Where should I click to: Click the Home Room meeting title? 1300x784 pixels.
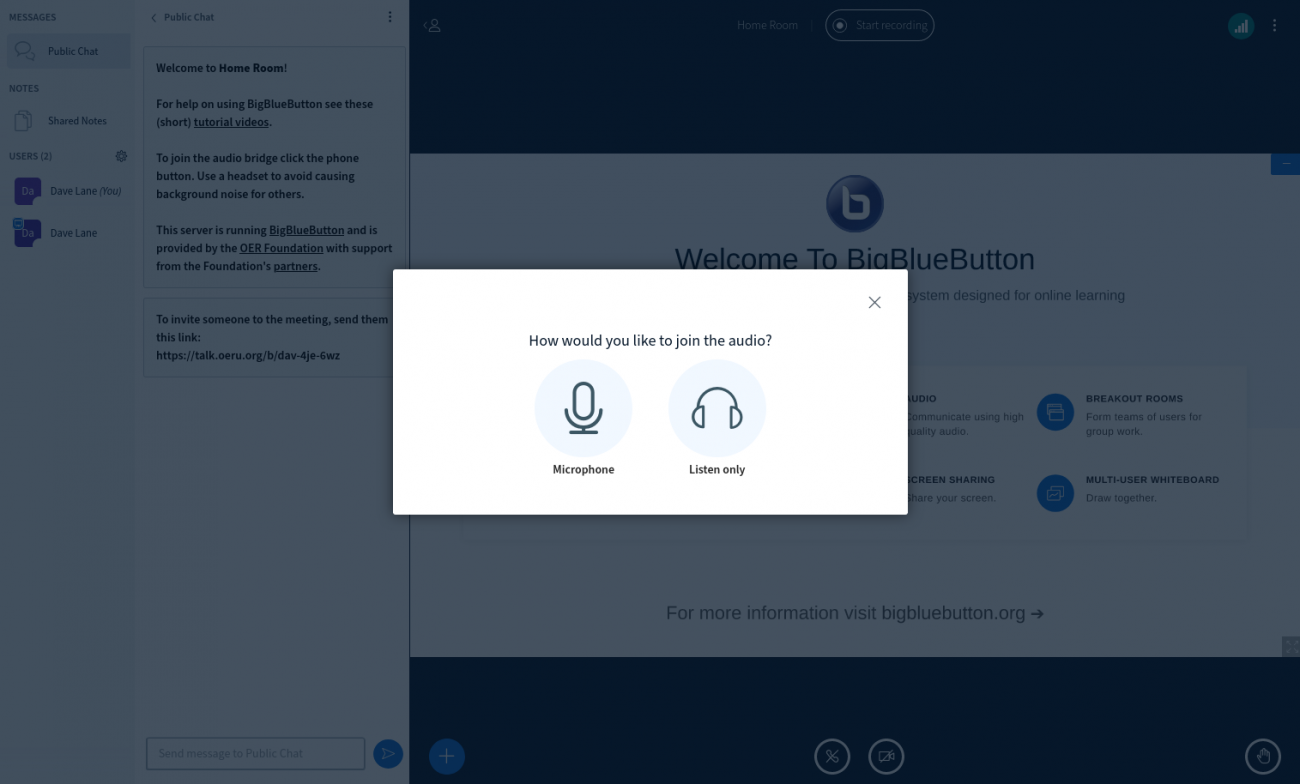(767, 25)
